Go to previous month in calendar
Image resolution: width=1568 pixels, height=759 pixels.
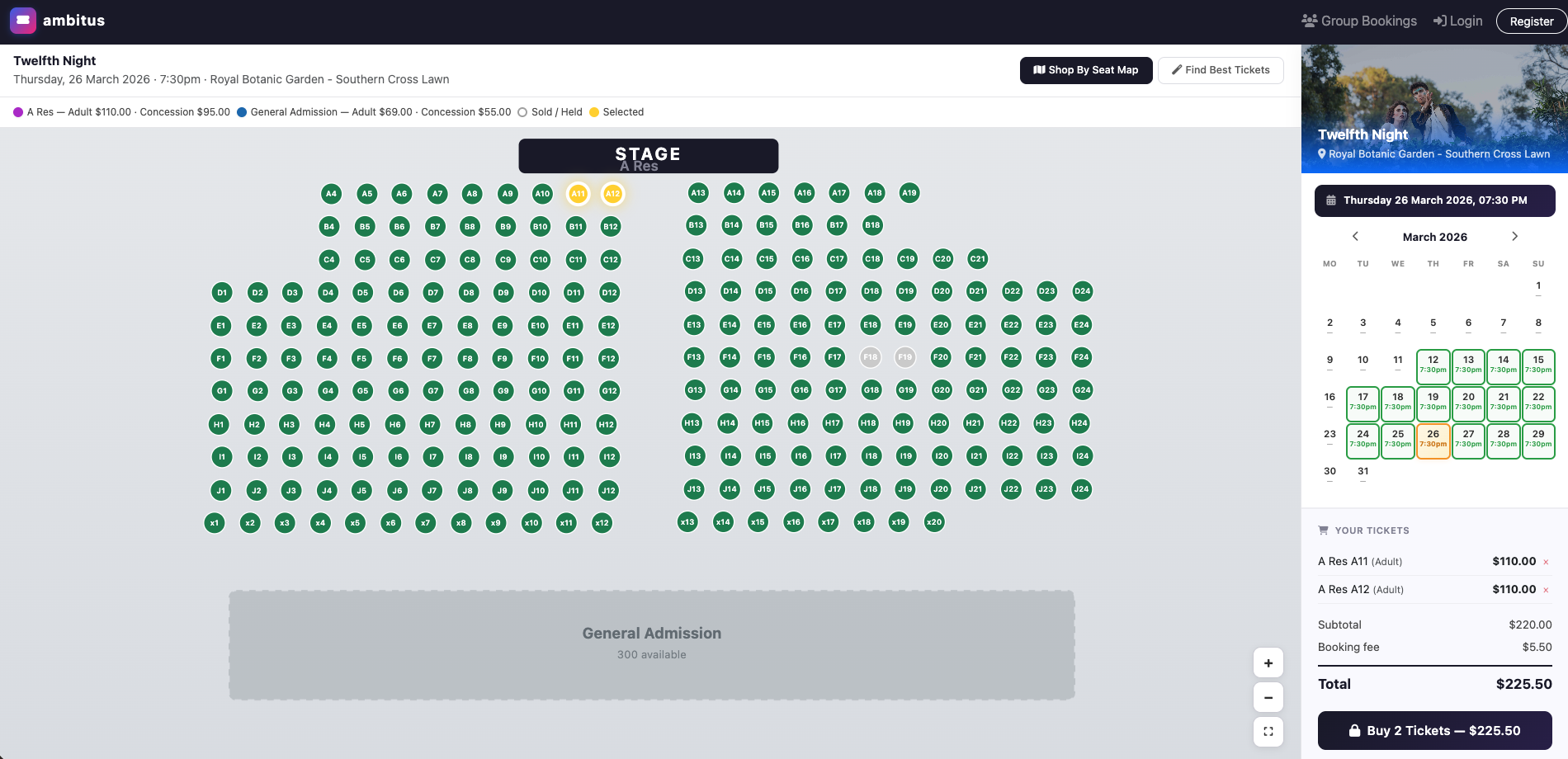point(1355,236)
